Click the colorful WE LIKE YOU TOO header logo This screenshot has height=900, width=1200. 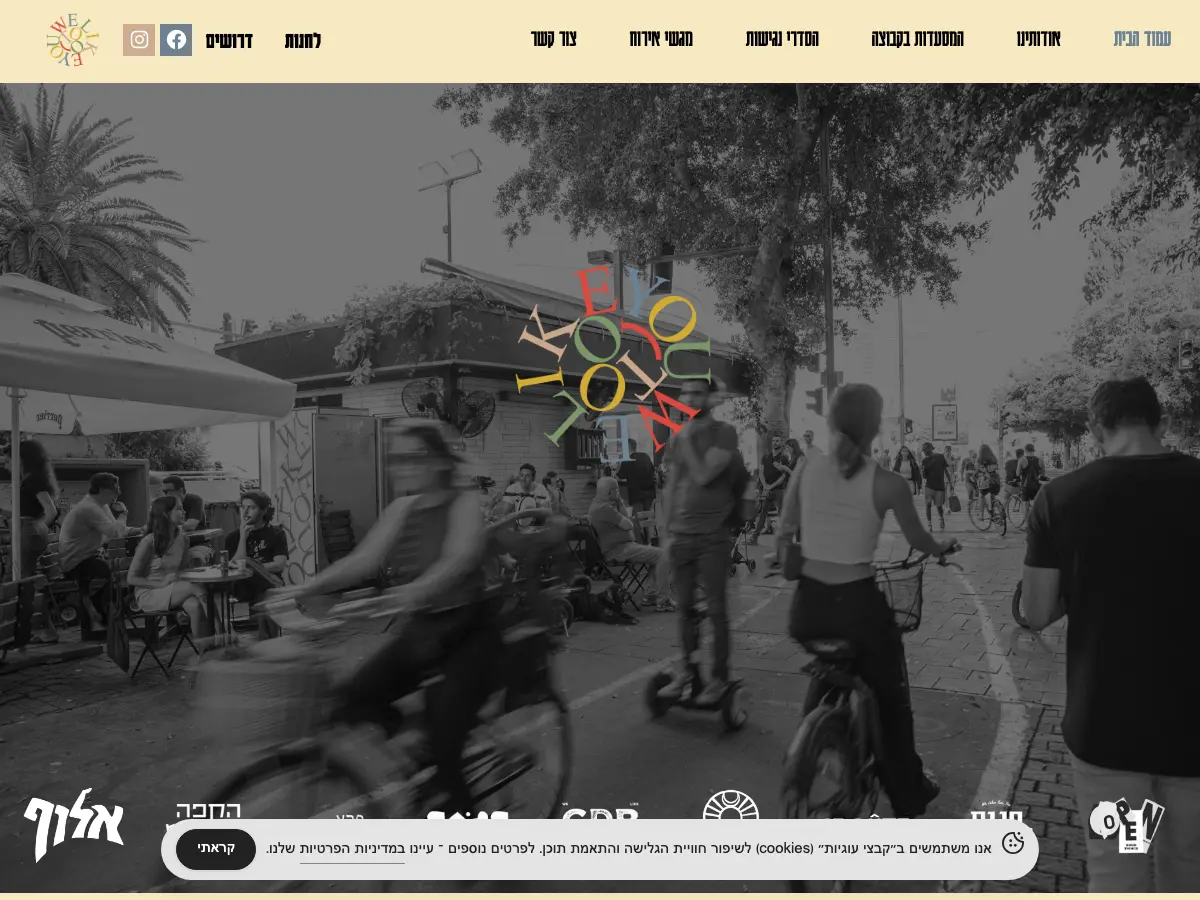[x=72, y=40]
